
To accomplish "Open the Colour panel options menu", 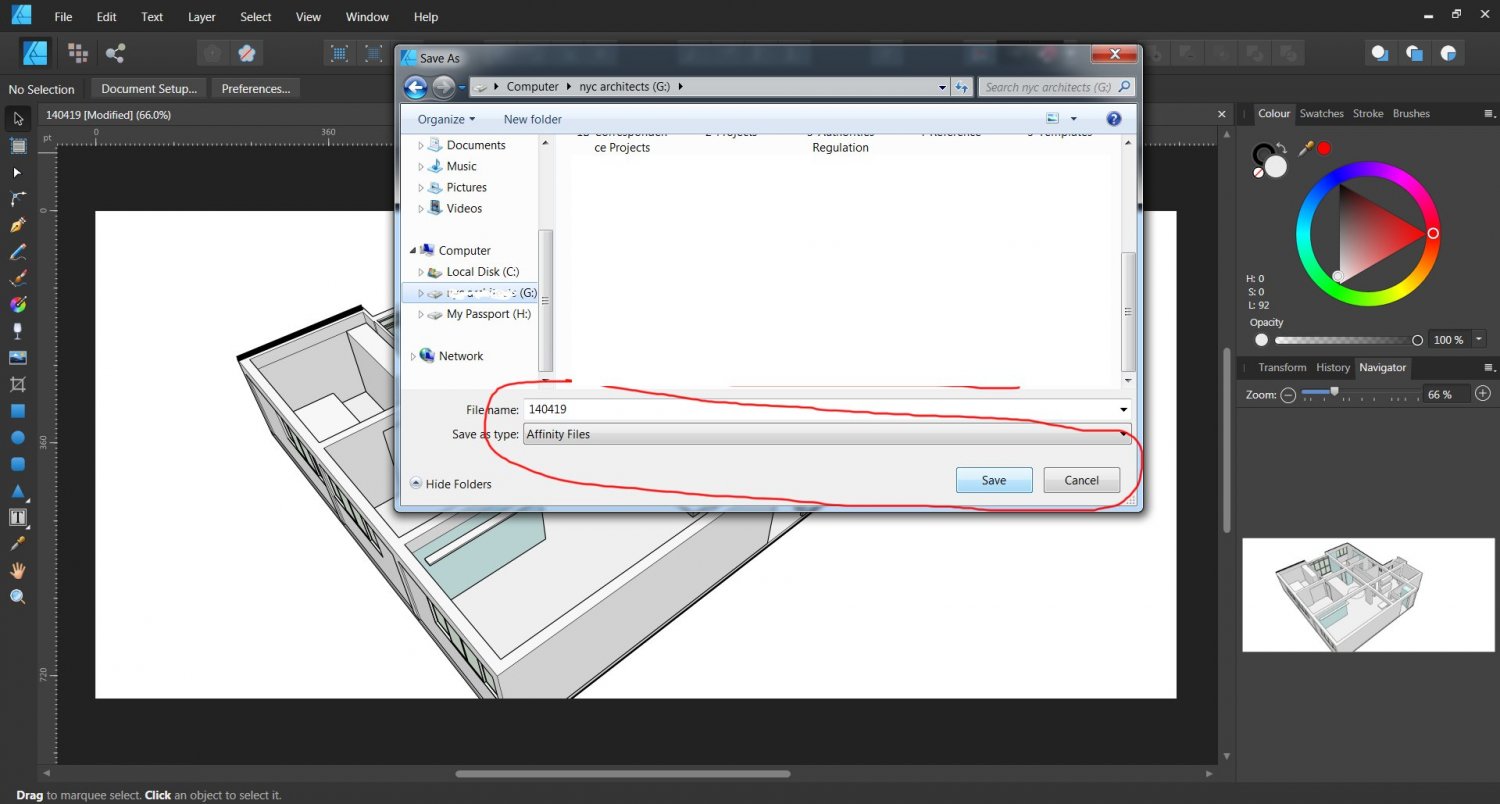I will pyautogui.click(x=1489, y=114).
